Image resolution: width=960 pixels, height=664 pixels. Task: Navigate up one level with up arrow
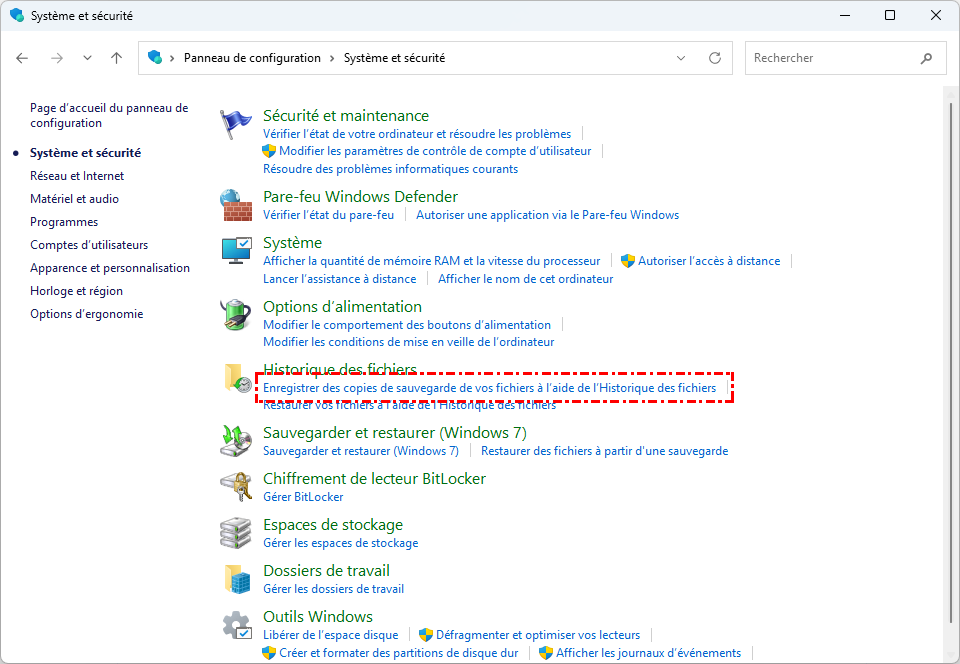point(116,58)
